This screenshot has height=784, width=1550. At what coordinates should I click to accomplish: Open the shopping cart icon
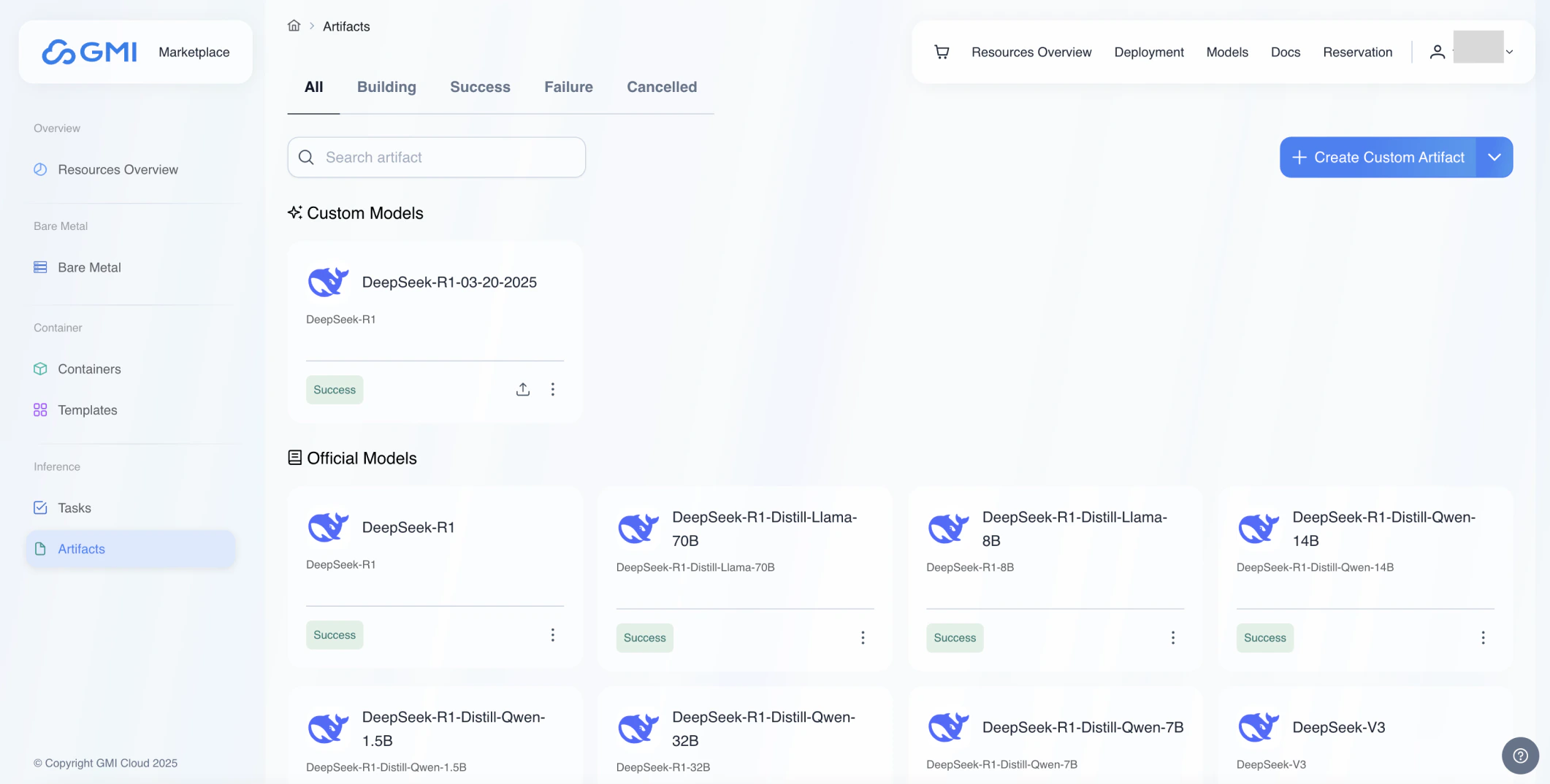942,52
